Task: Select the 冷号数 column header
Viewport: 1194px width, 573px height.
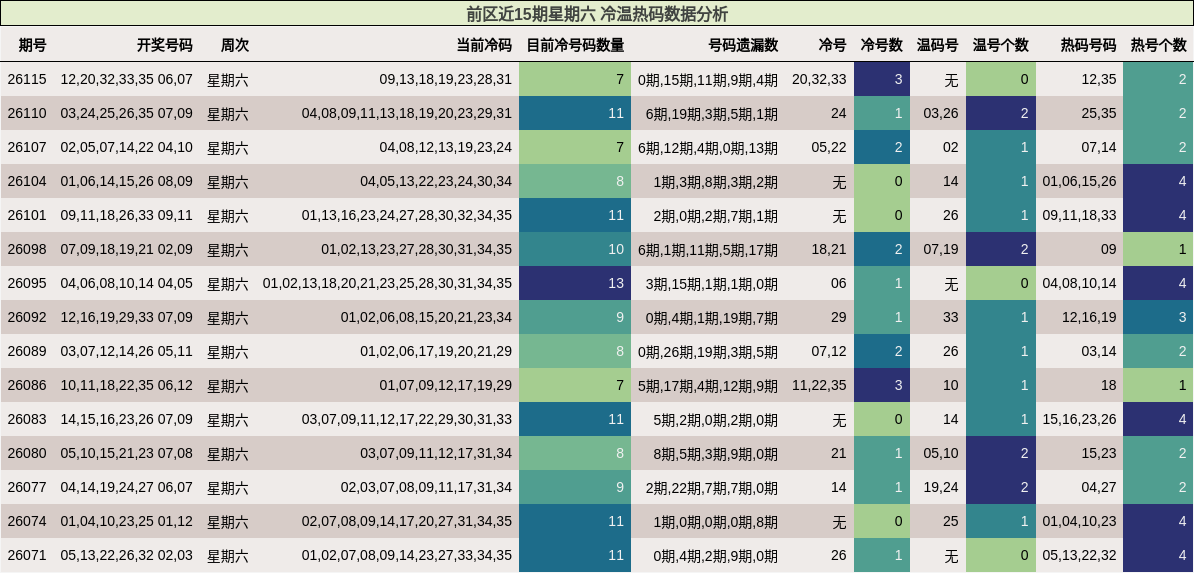Action: 882,45
